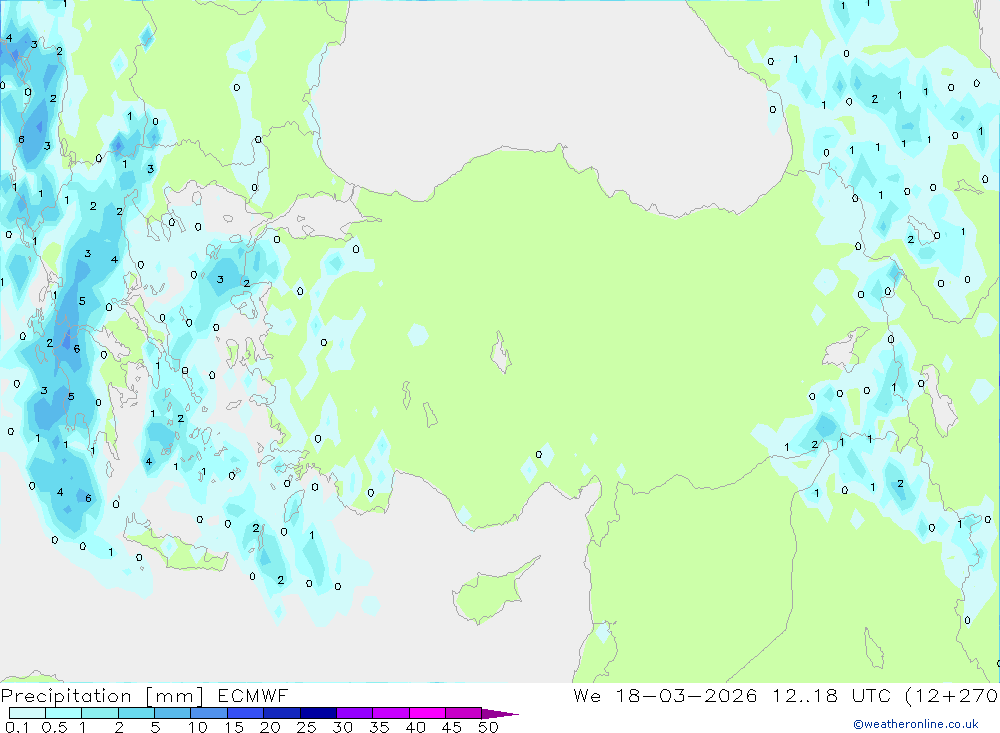The height and width of the screenshot is (733, 1000).
Task: Click the '50' legend label
Action: 488,727
